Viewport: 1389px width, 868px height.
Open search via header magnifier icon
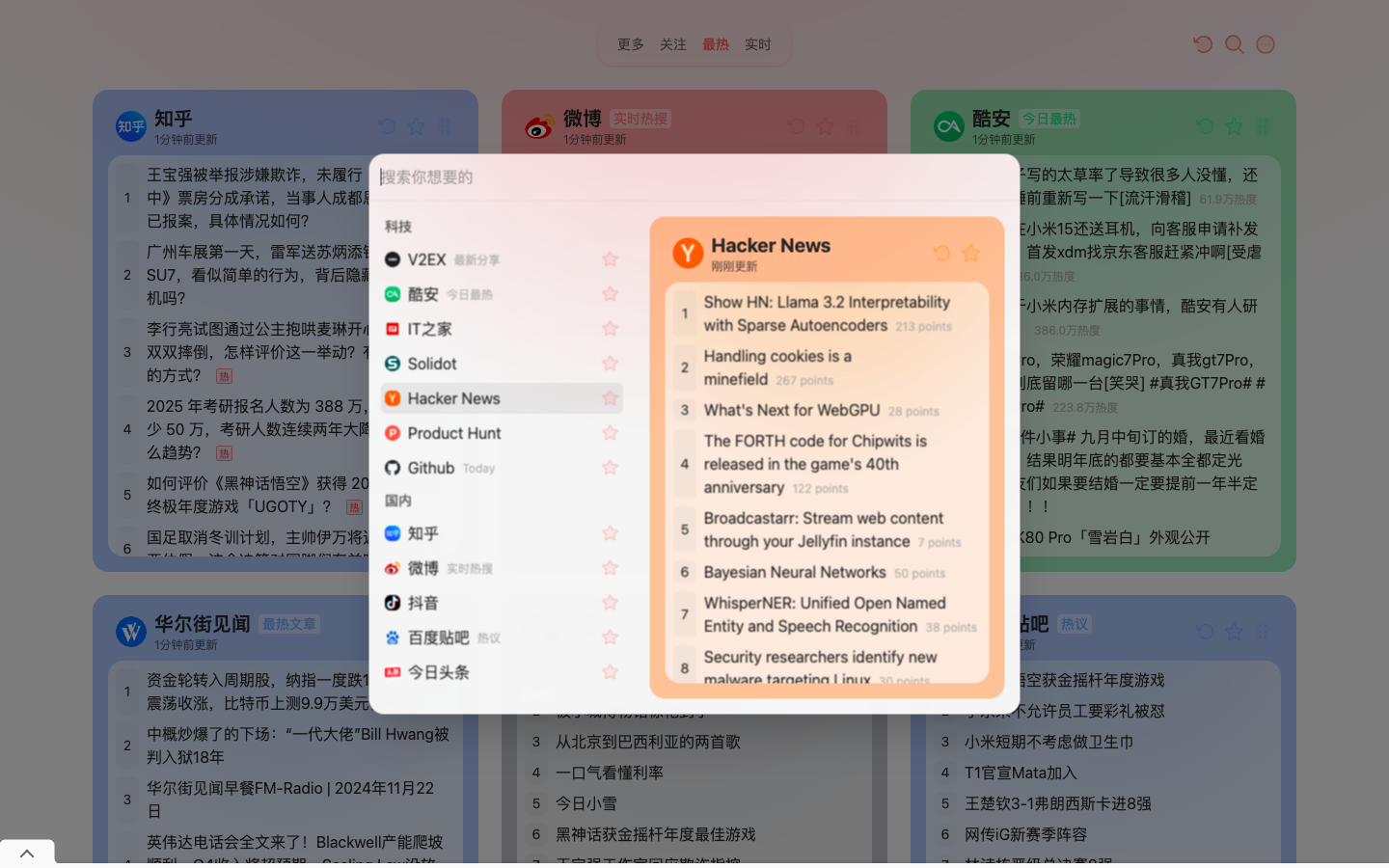1234,44
